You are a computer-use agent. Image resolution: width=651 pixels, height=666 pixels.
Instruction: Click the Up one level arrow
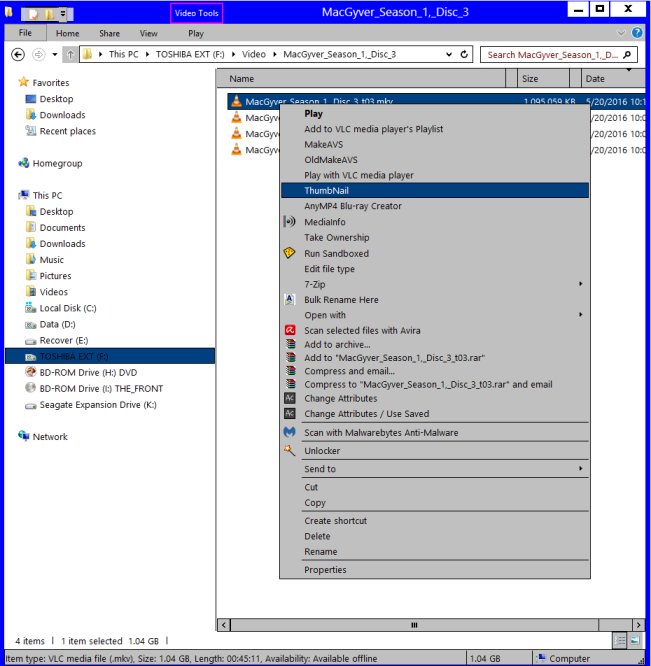[70, 54]
